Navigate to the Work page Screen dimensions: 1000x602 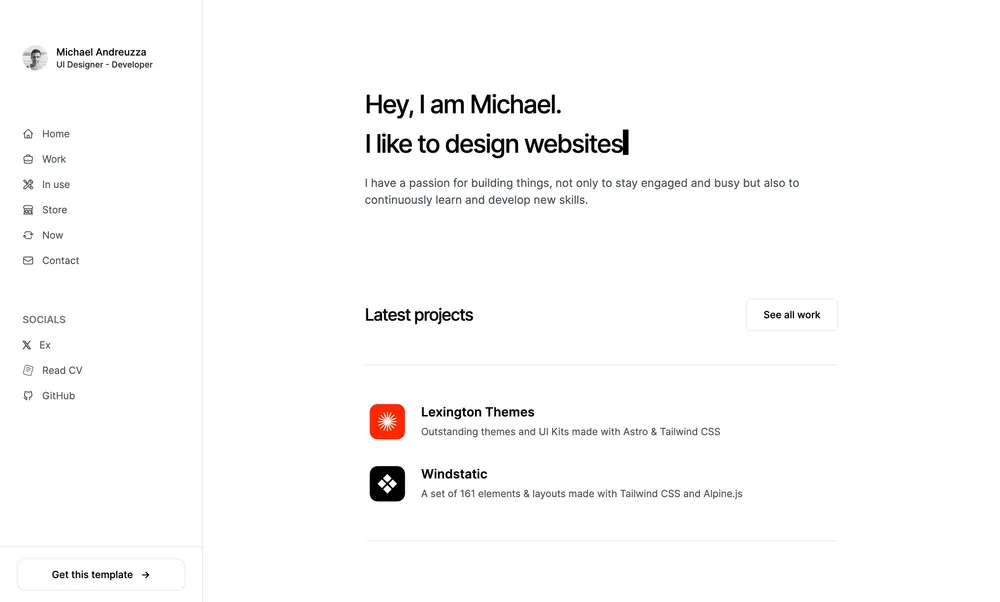tap(52, 159)
